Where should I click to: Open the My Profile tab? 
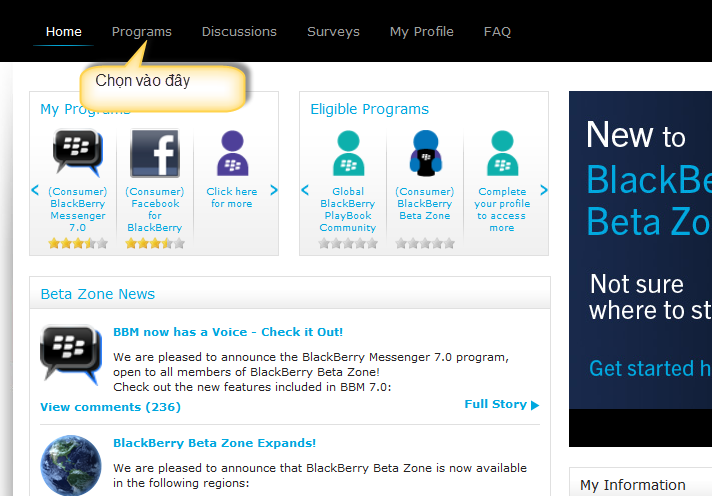[422, 31]
